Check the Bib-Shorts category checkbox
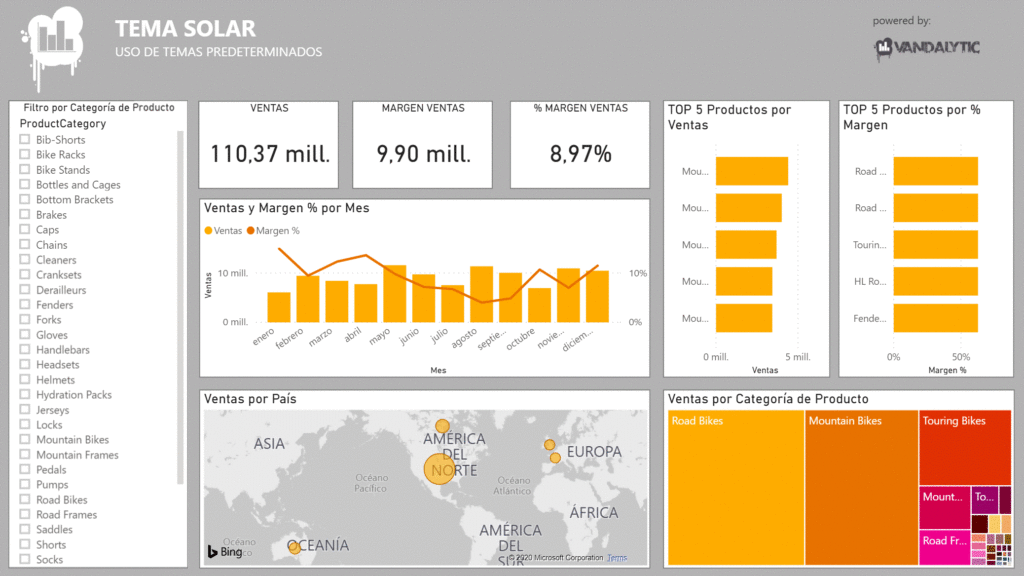1024x576 pixels. pyautogui.click(x=25, y=139)
